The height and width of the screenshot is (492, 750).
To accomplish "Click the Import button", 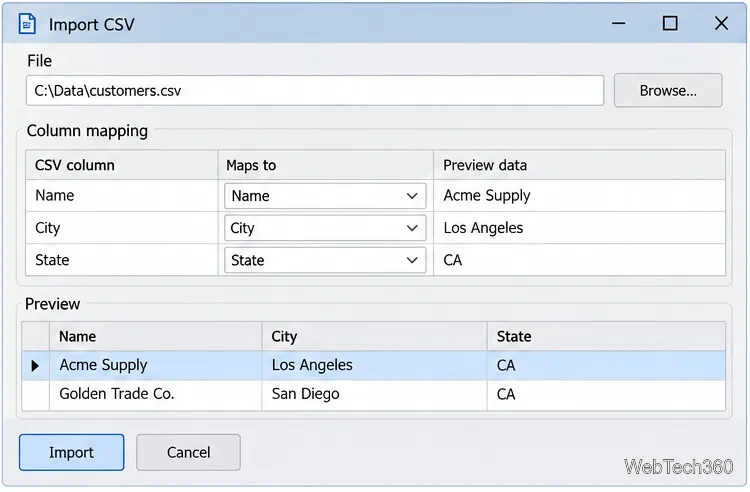I will click(72, 452).
